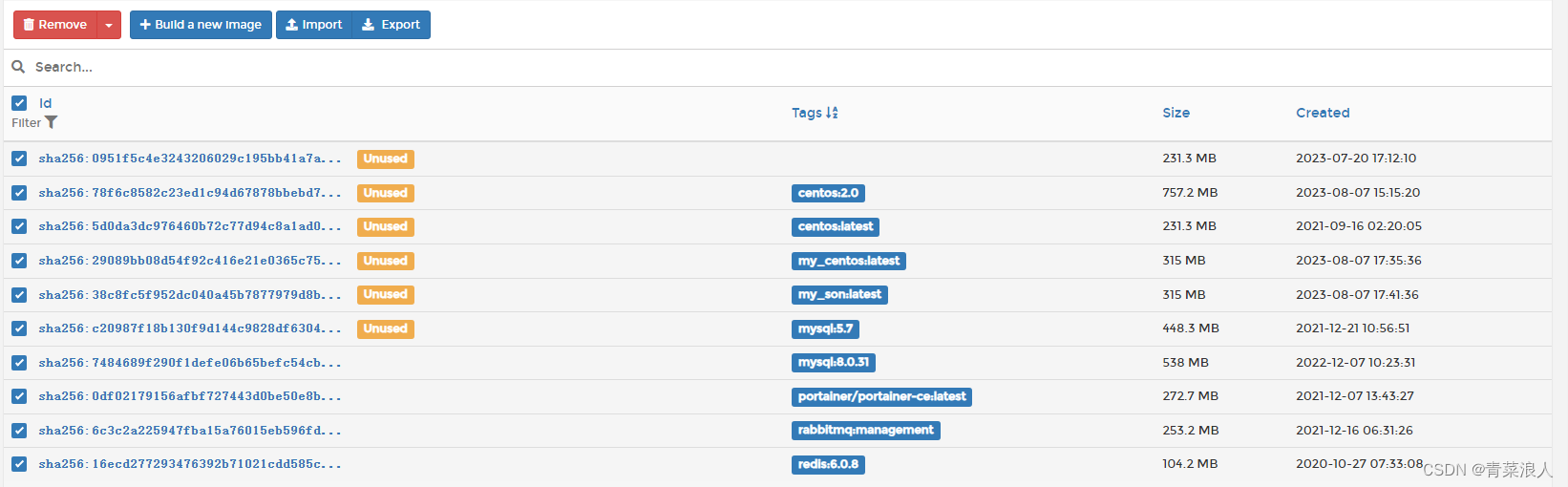Sort by Id column header
1568x487 pixels.
click(46, 103)
